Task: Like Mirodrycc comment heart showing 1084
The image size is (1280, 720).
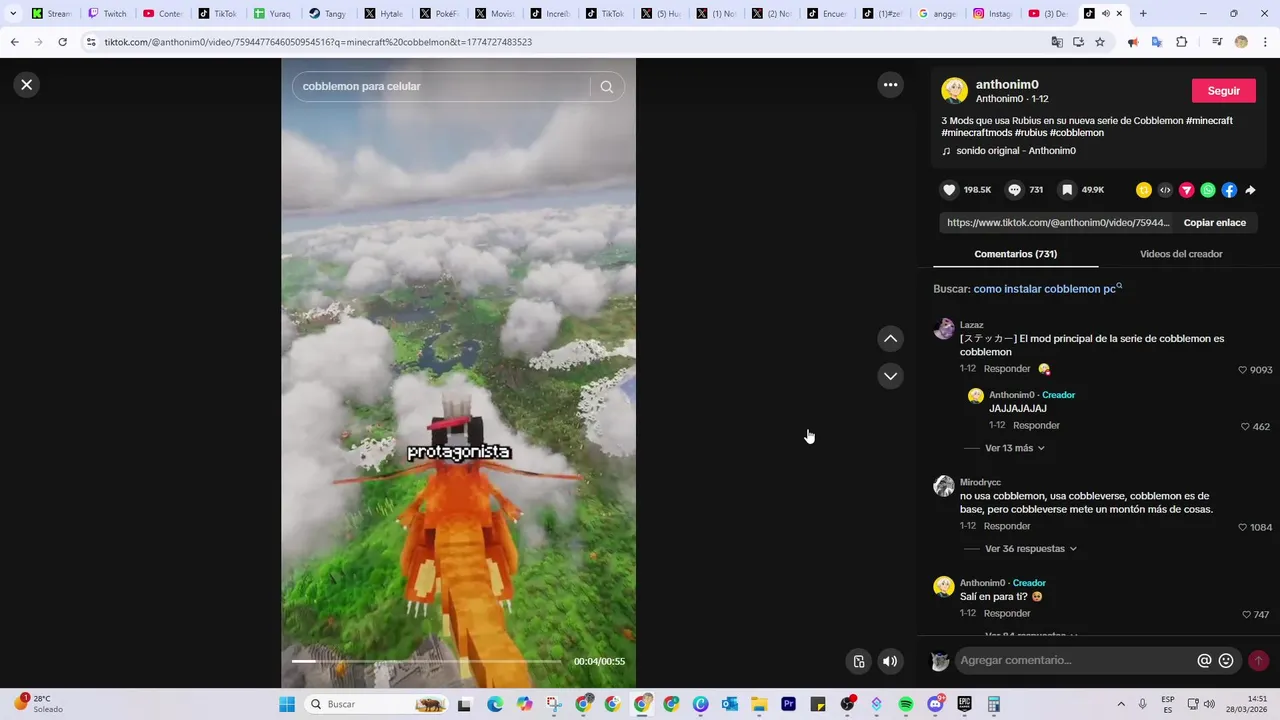Action: click(1243, 527)
